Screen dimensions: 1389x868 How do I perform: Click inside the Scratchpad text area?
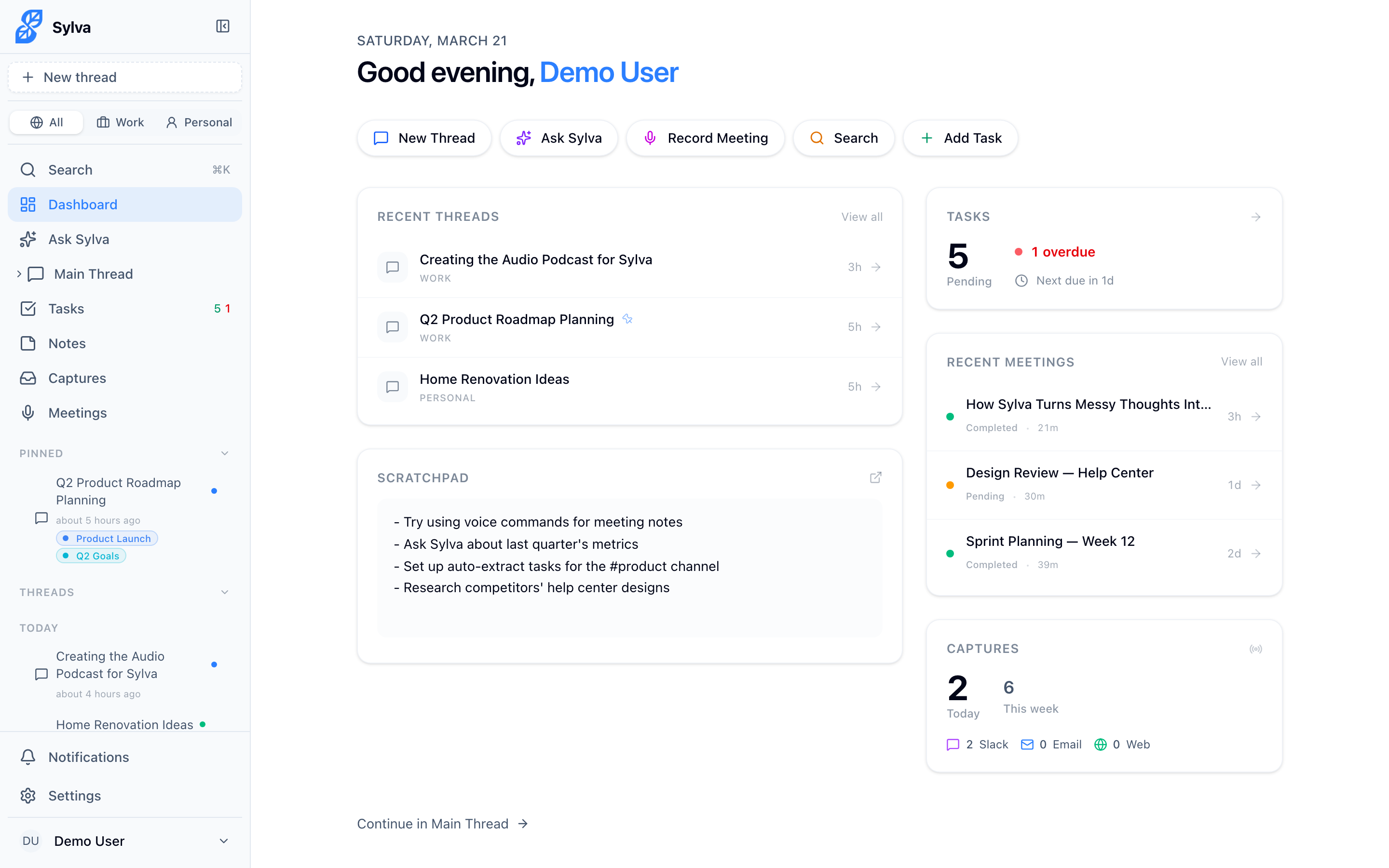pos(630,568)
